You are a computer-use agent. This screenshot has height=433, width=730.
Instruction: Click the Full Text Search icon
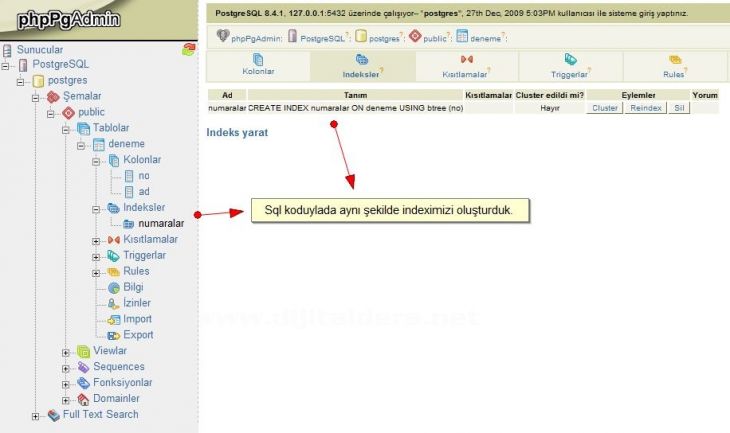pos(54,415)
